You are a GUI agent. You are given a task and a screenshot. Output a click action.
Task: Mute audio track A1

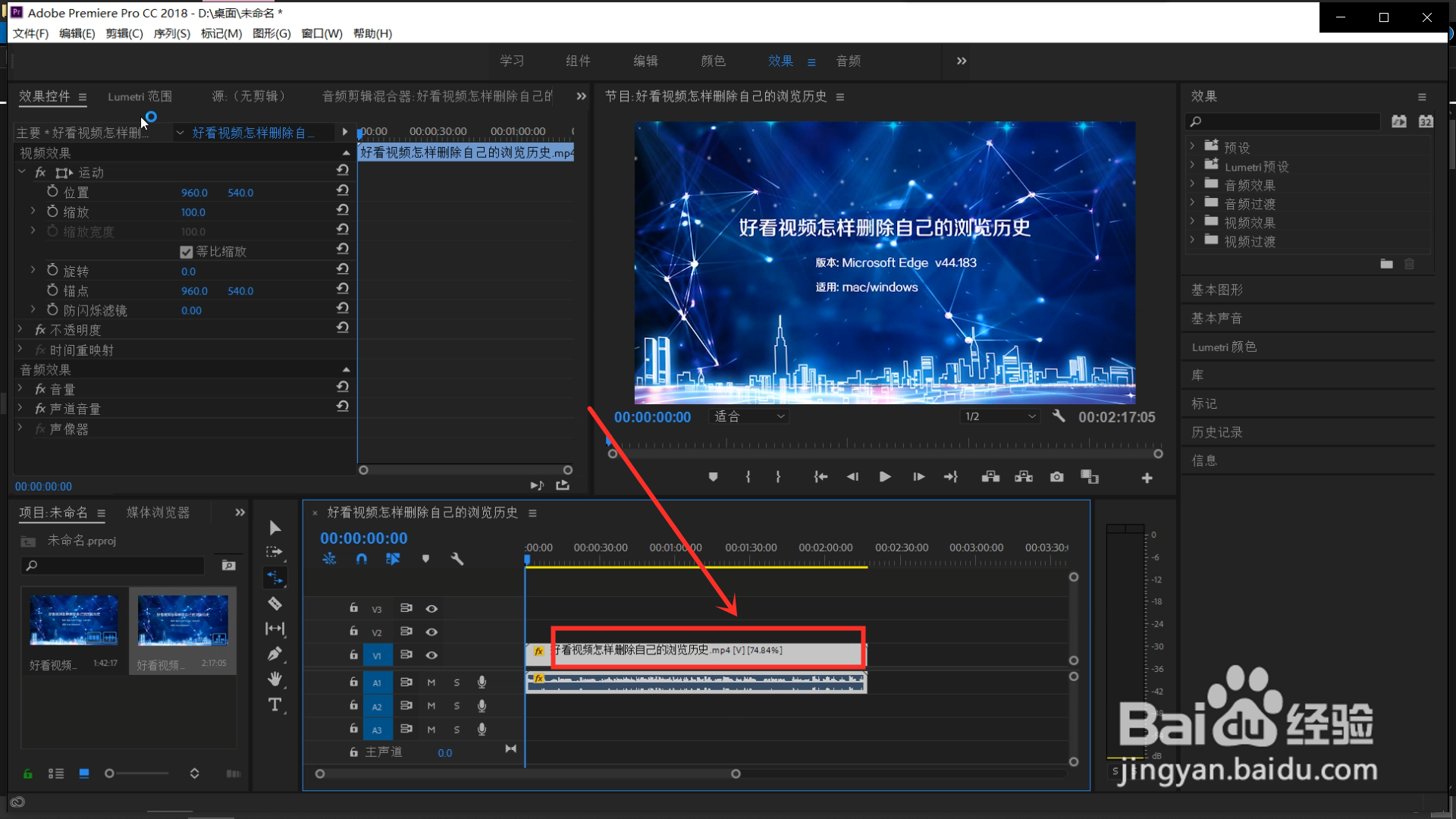point(431,682)
